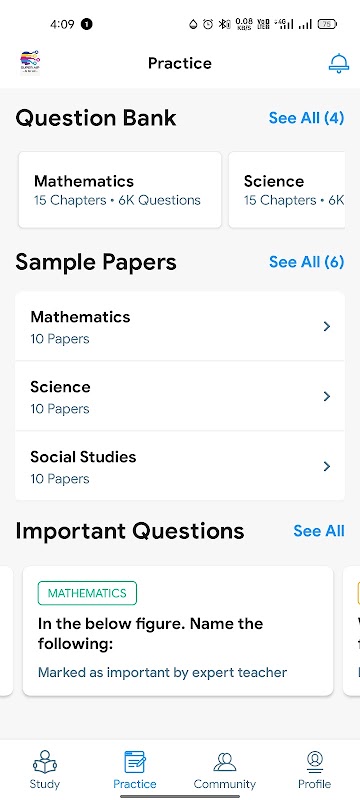This screenshot has width=360, height=800.
Task: Open the Profile tab icon
Action: [x=315, y=762]
